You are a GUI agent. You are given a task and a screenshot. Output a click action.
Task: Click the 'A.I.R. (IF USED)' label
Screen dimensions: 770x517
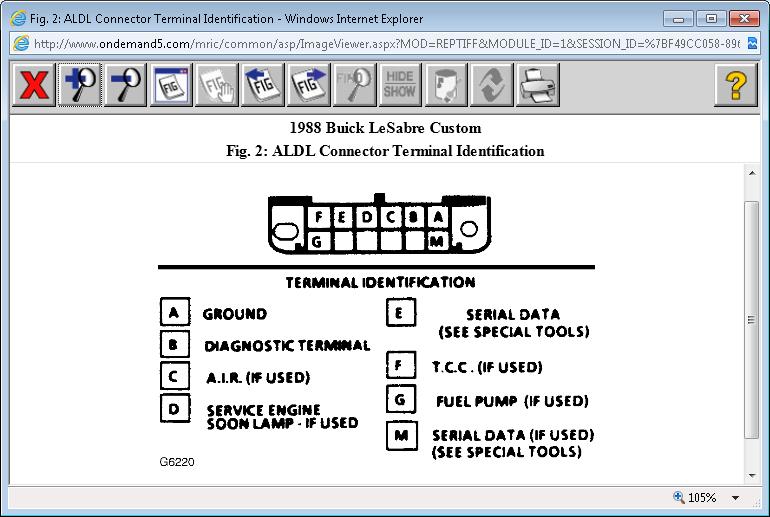[x=258, y=378]
